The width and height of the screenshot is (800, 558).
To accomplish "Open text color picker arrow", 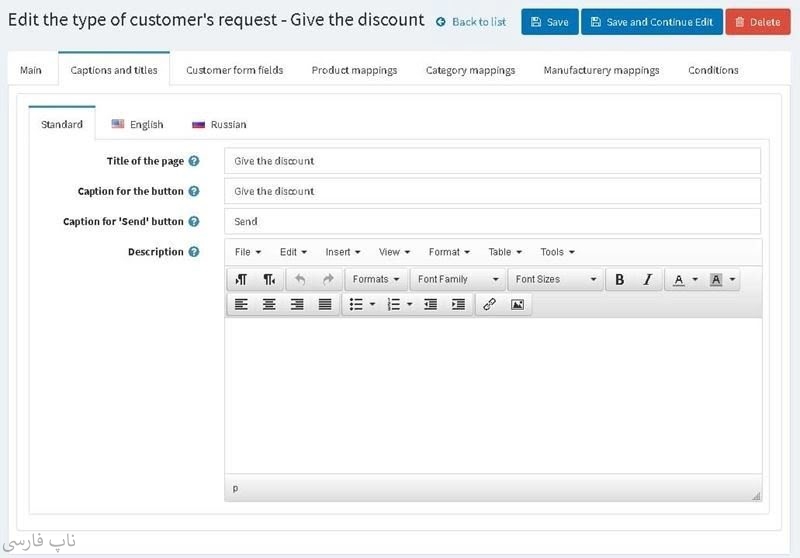I will click(x=695, y=280).
